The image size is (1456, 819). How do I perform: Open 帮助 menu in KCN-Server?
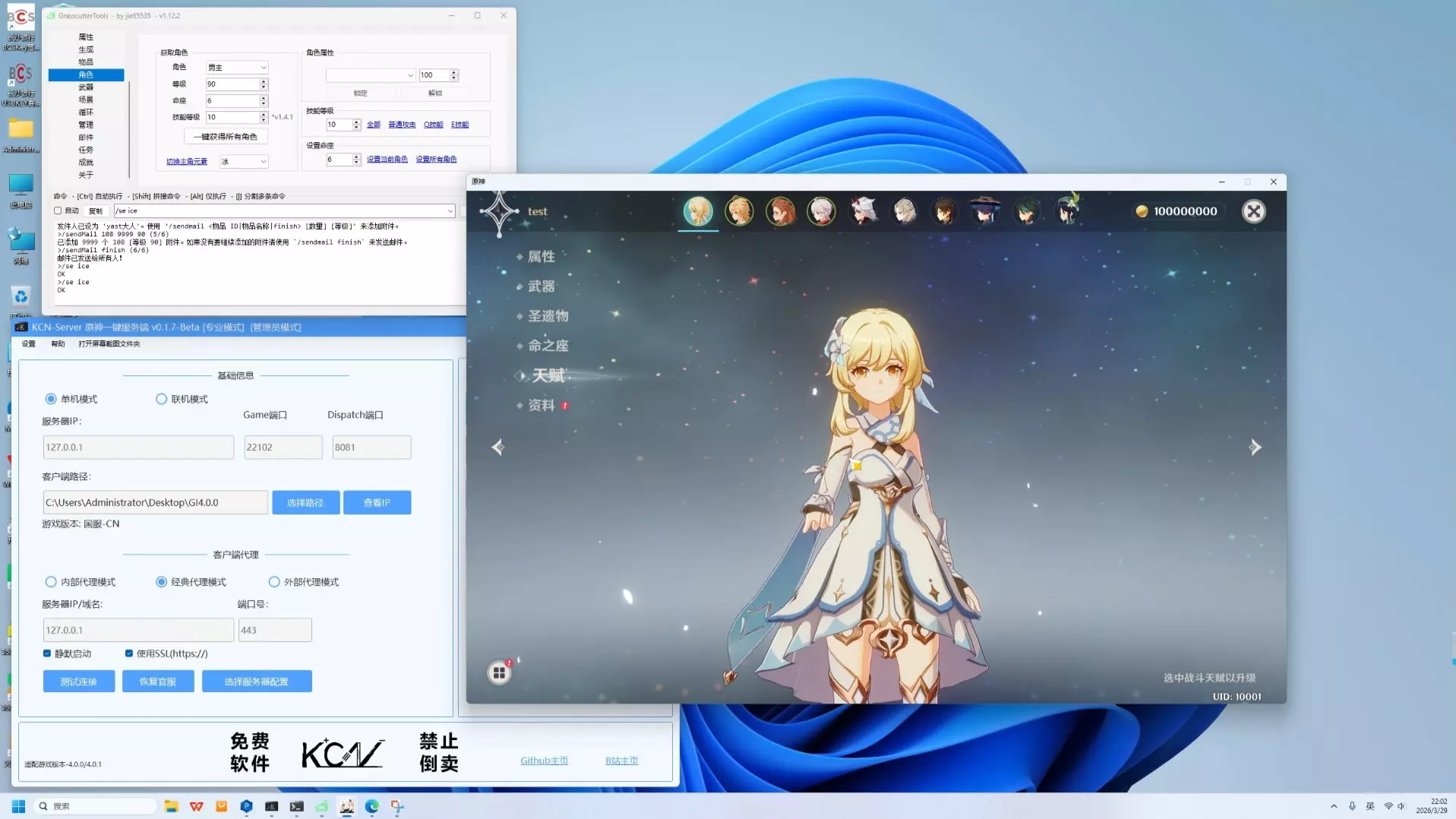tap(58, 344)
